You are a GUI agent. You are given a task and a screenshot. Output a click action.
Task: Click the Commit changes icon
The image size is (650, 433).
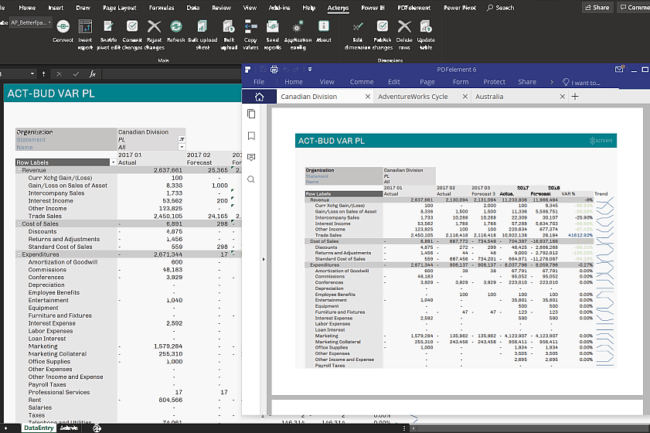pyautogui.click(x=132, y=27)
